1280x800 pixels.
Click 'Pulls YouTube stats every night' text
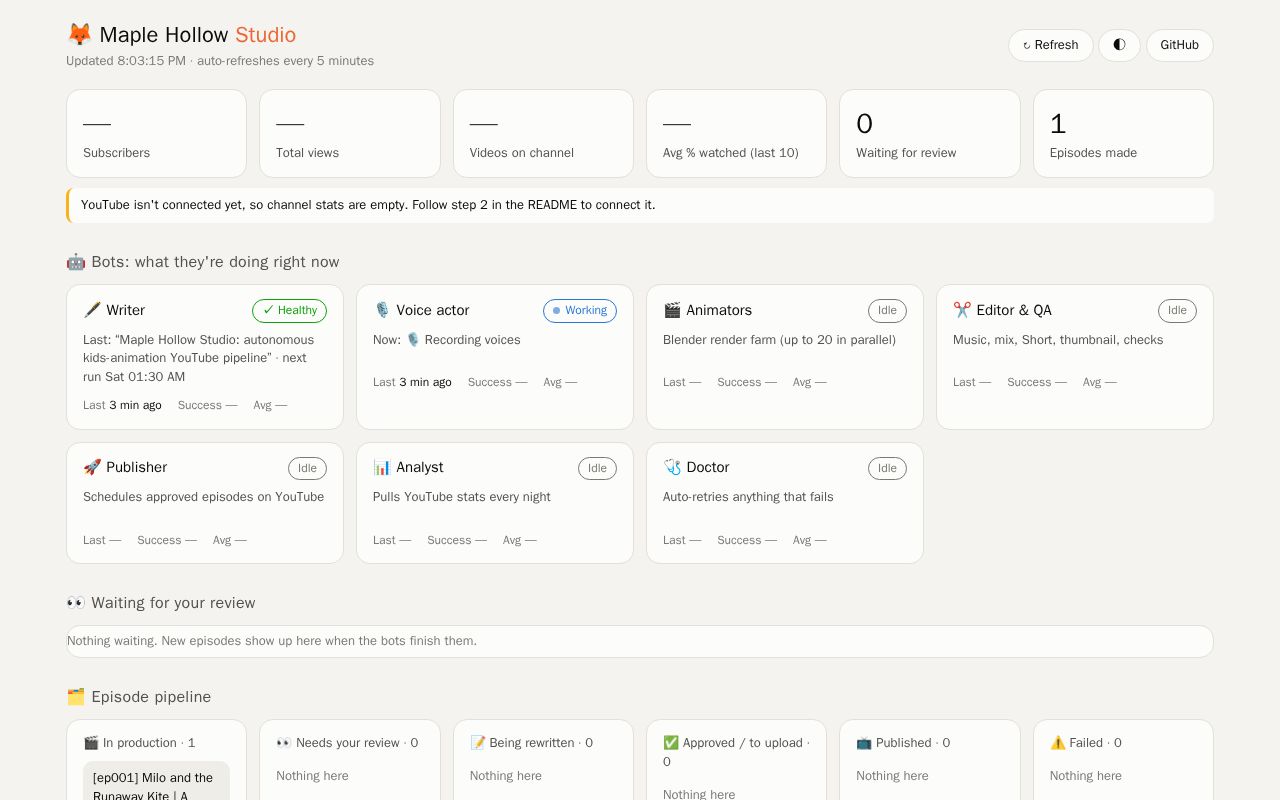(462, 497)
